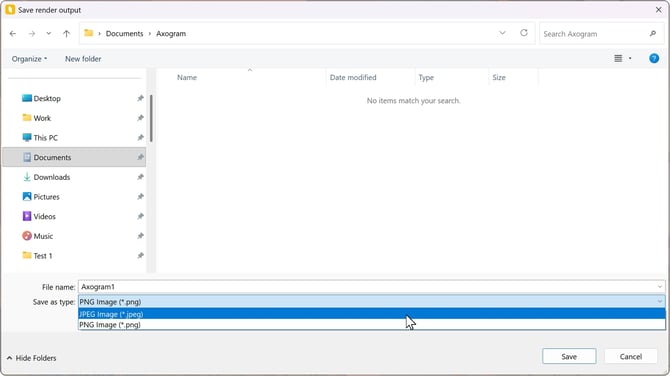Choose JPEG Image (*.jpeg) from list
670x376 pixels.
tap(371, 314)
